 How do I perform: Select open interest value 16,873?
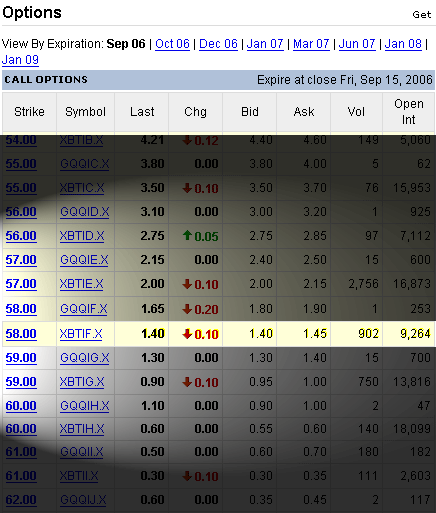(412, 284)
